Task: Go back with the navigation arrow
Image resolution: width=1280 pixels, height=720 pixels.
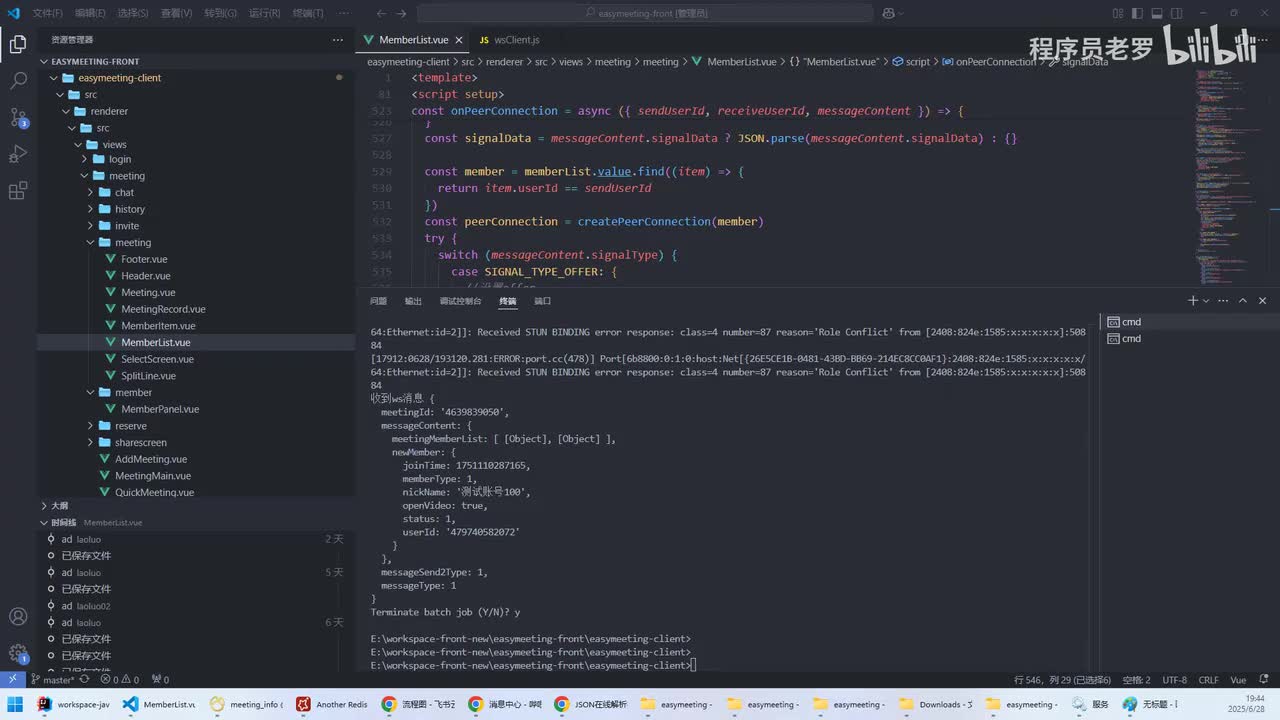Action: pos(382,13)
